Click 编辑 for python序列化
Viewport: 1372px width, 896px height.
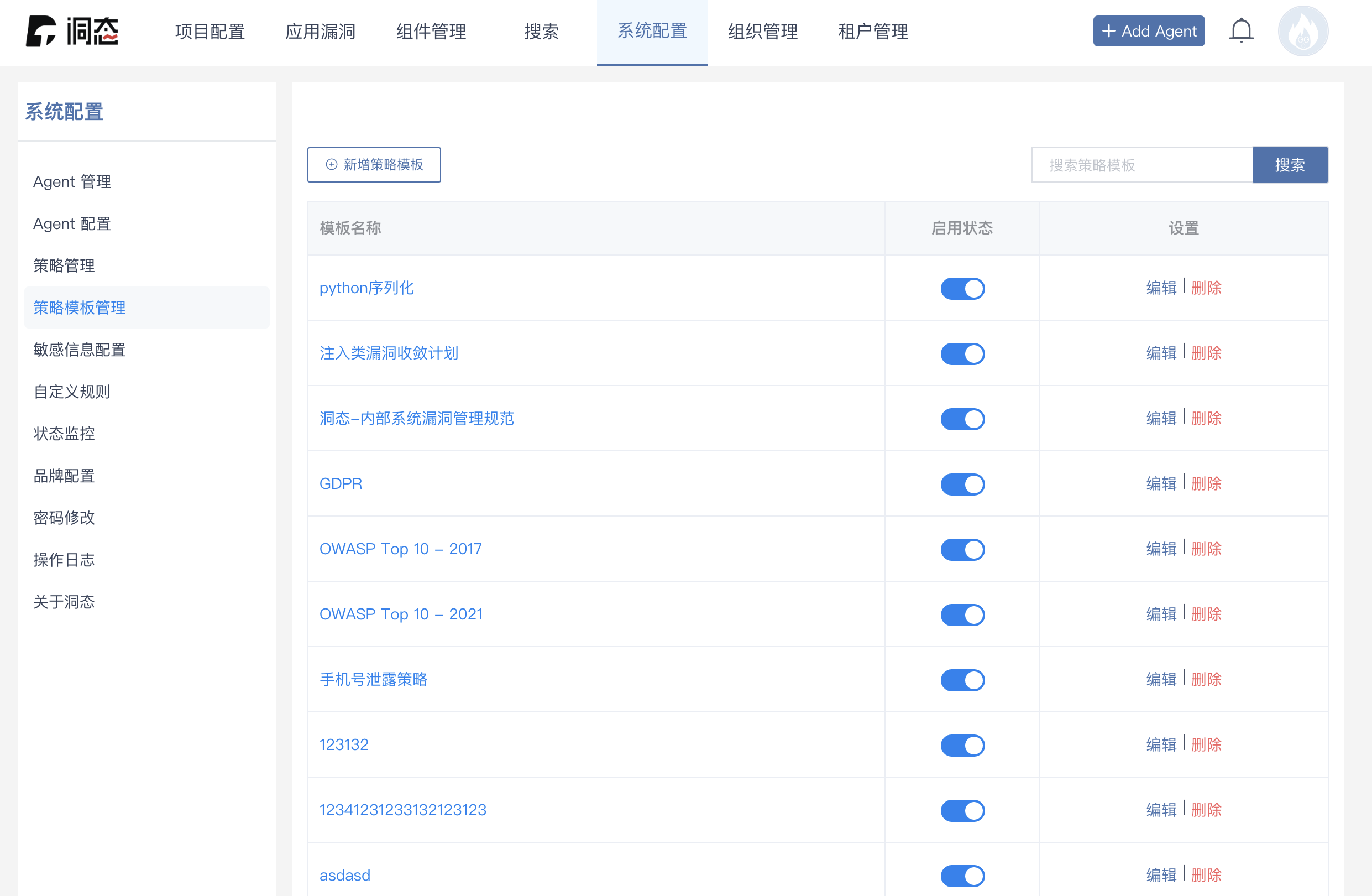1161,288
